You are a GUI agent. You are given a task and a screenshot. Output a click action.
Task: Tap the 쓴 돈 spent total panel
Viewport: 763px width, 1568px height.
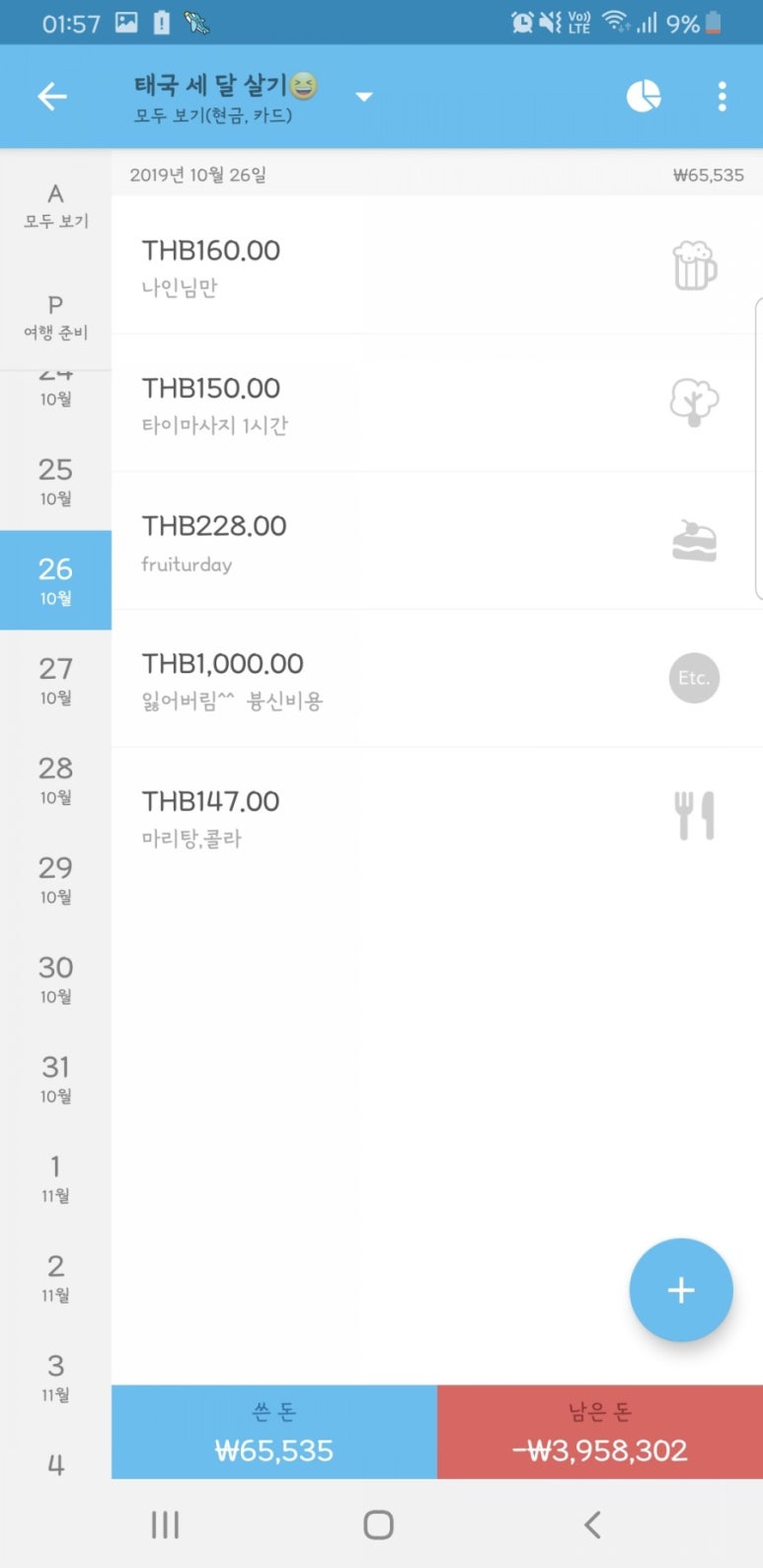coord(274,1432)
